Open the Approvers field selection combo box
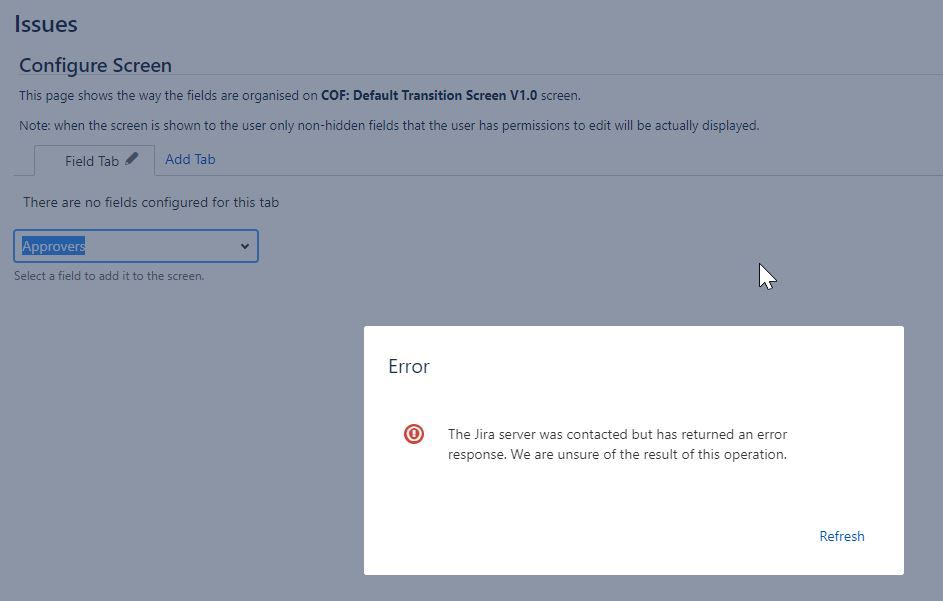 (135, 245)
